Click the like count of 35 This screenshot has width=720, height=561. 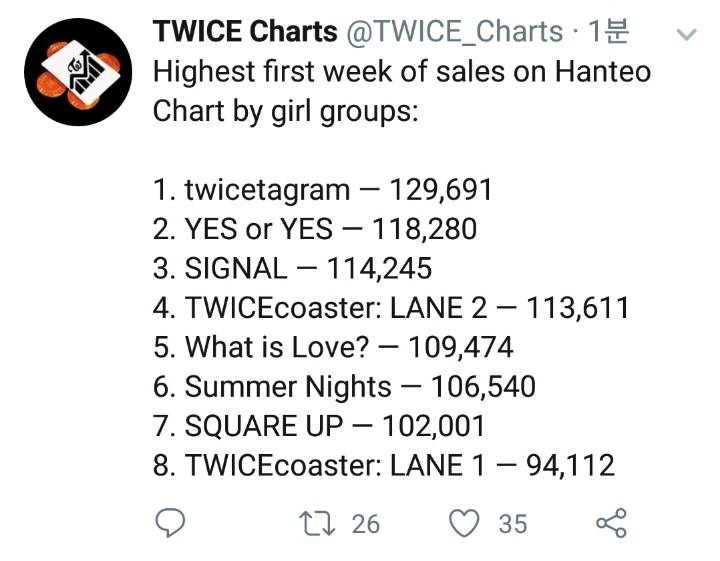[512, 523]
